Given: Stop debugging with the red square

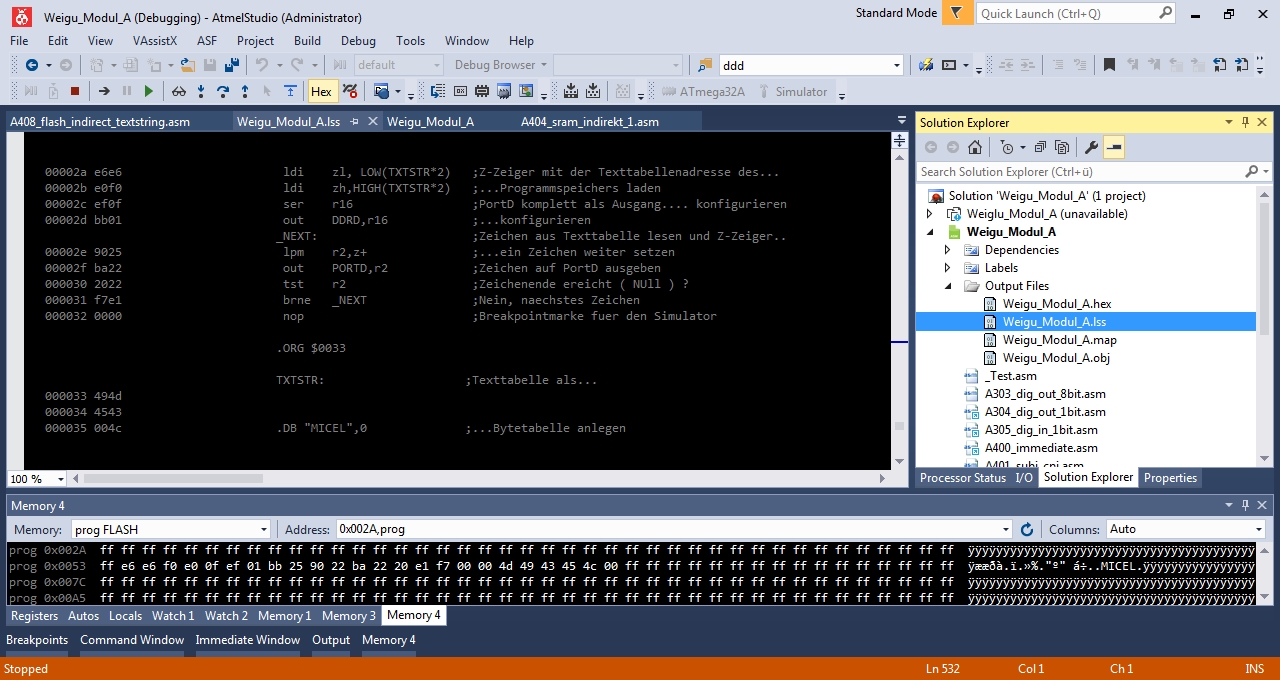Looking at the screenshot, I should [75, 91].
